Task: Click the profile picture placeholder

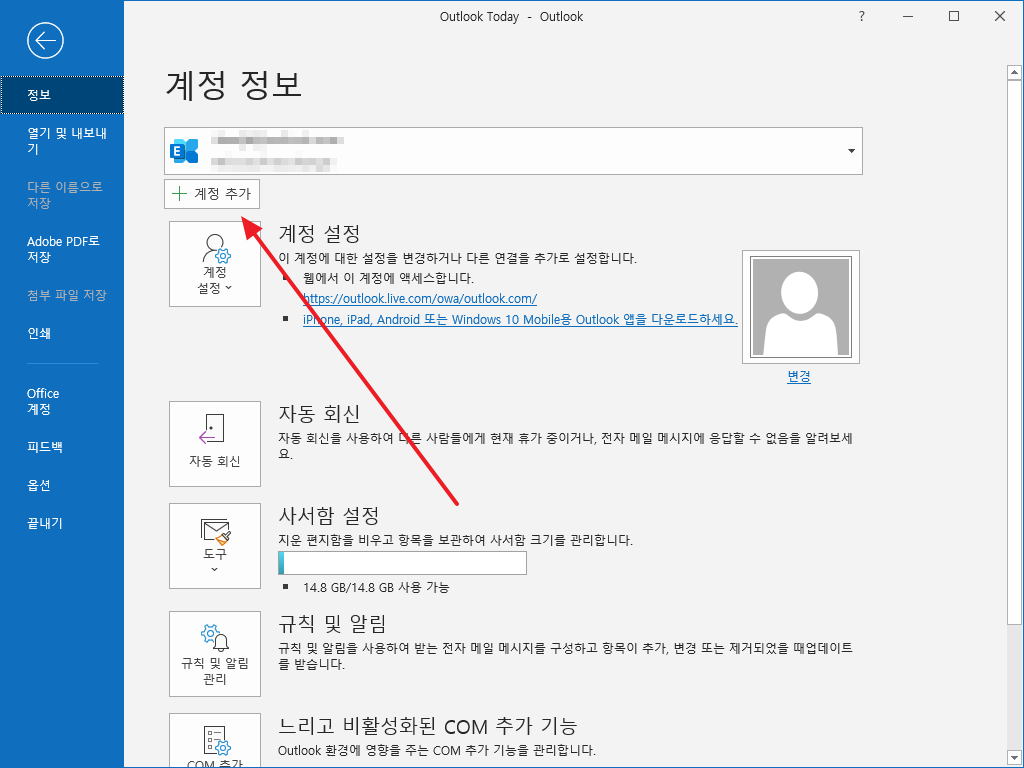Action: pos(801,307)
